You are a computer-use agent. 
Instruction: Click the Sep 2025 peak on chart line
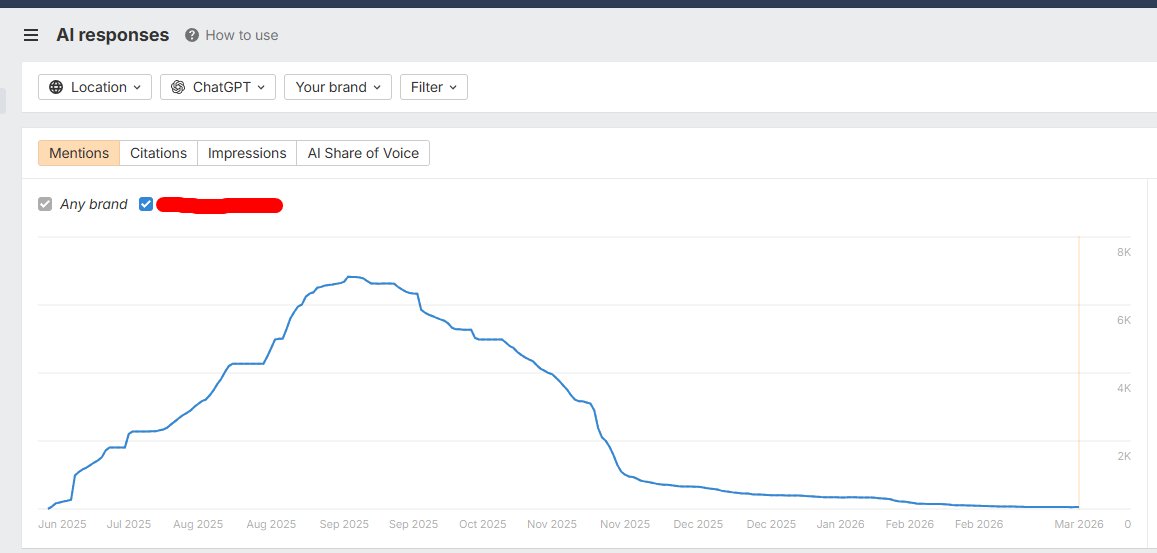tap(352, 277)
